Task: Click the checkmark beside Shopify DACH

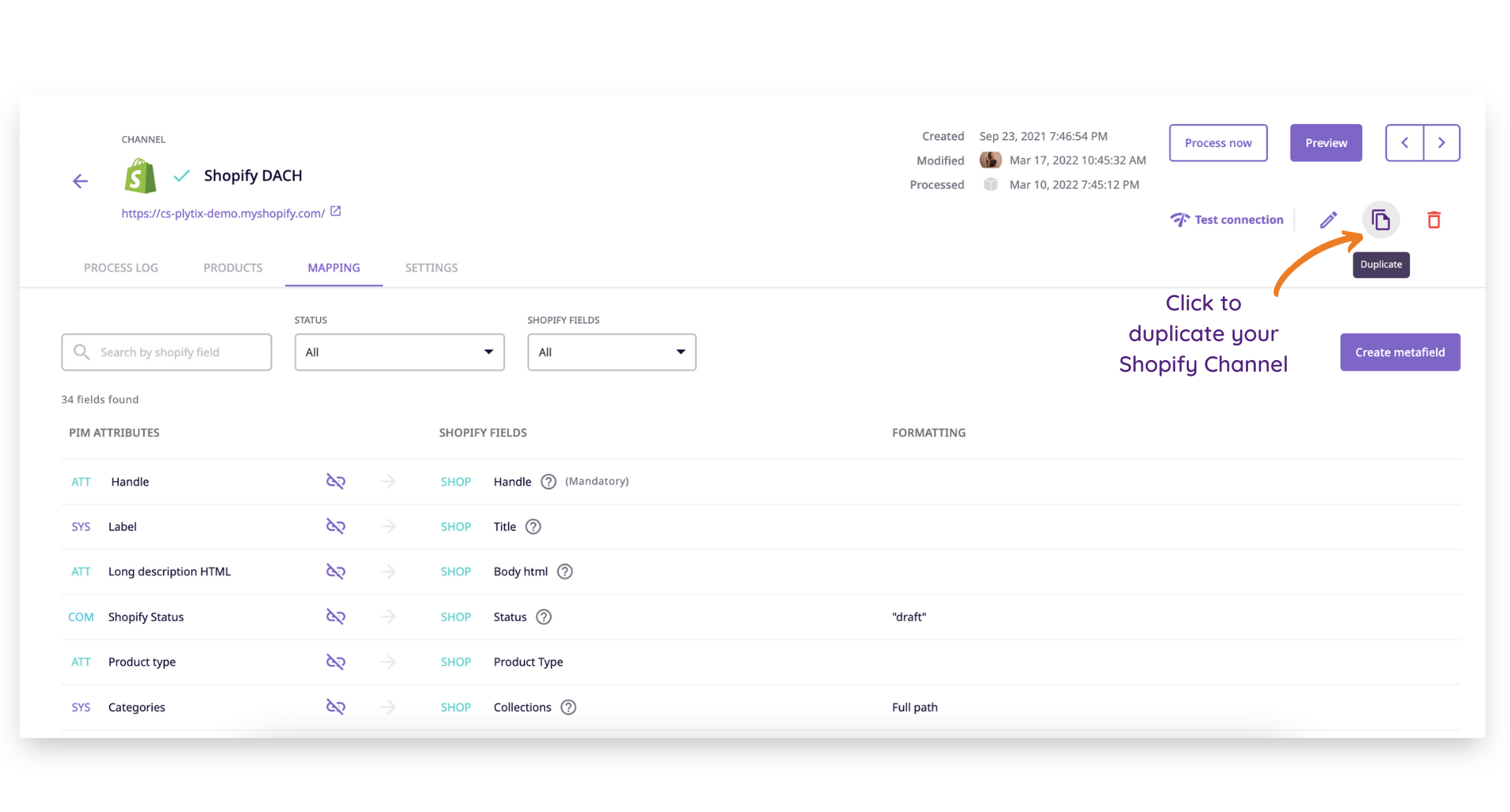Action: pyautogui.click(x=182, y=176)
